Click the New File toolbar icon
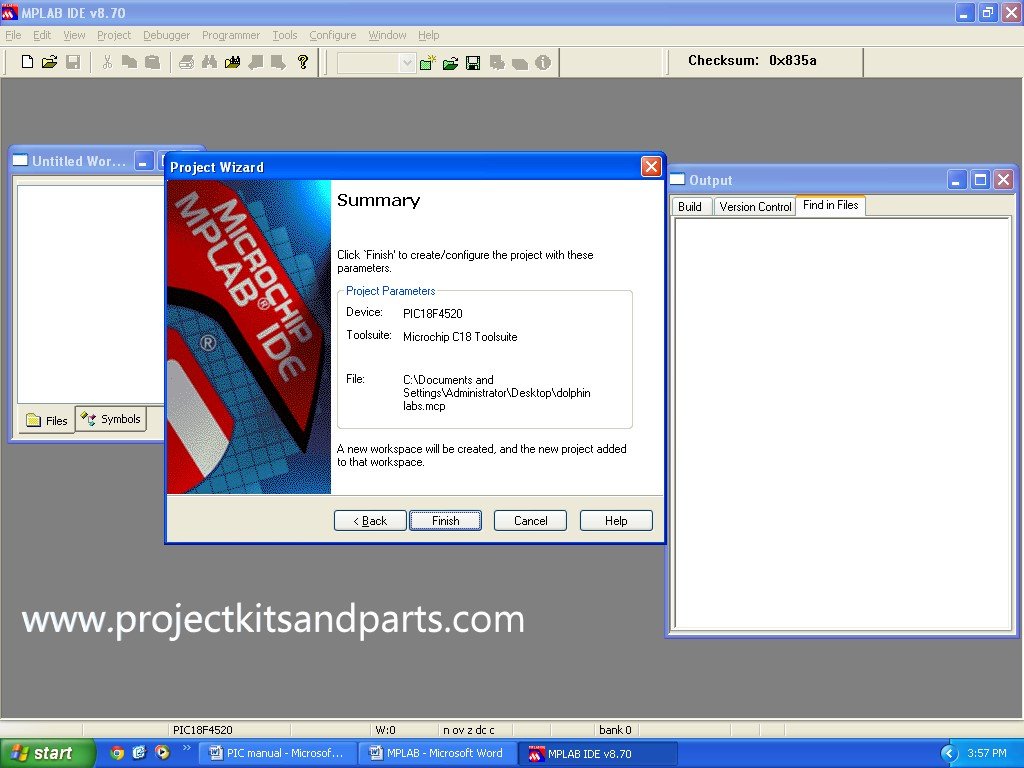This screenshot has height=768, width=1024. point(27,62)
